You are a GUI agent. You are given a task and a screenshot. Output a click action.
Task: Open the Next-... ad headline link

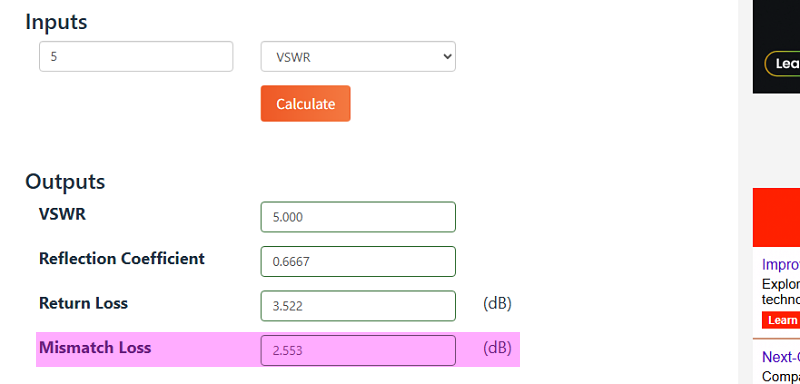click(781, 356)
